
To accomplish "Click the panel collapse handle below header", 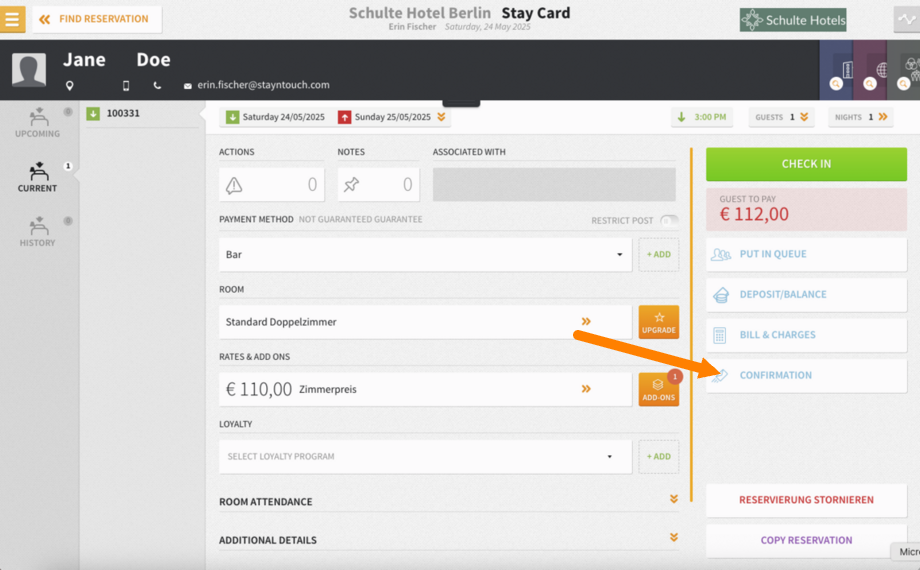I will 461,103.
